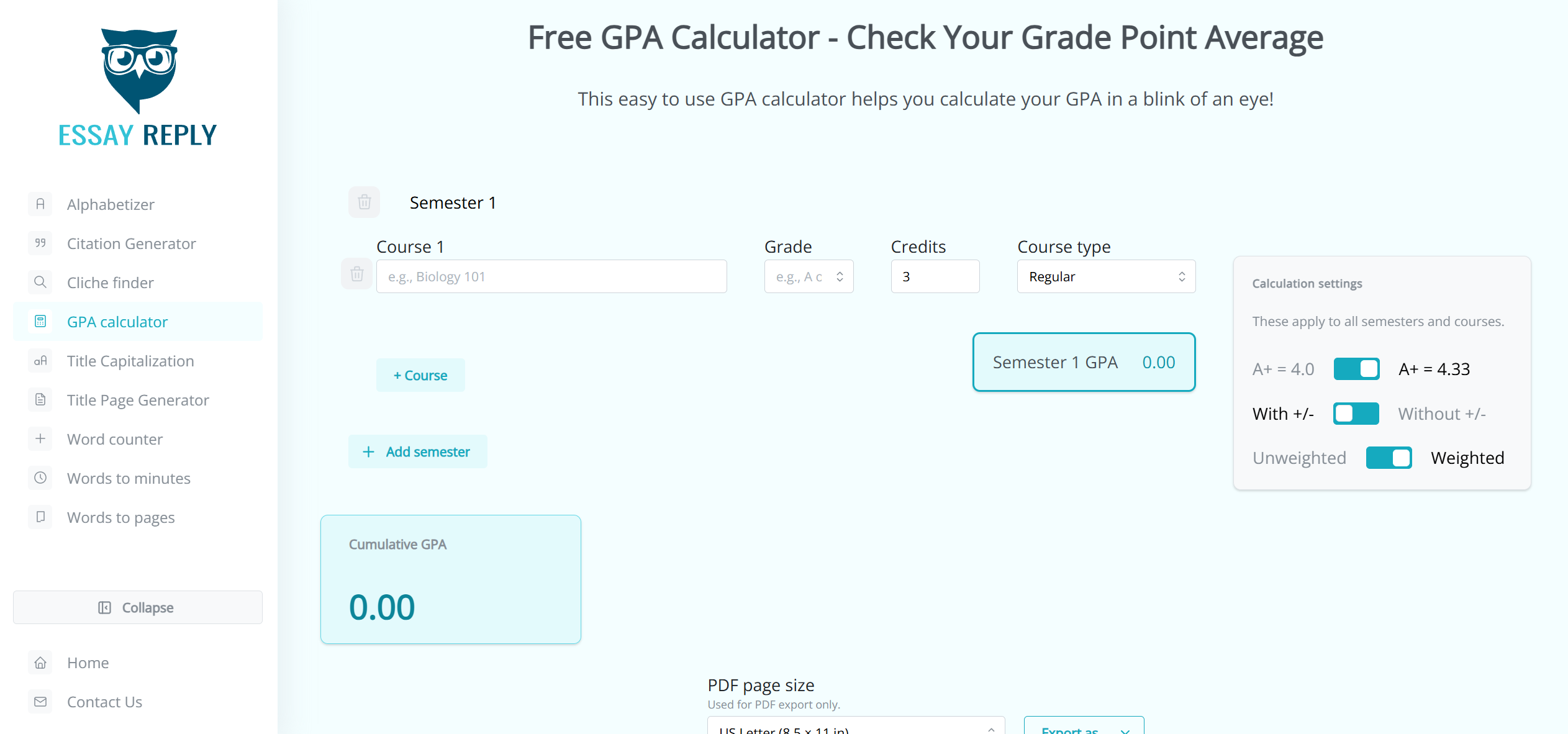
Task: Click the Contact Us envelope icon
Action: pyautogui.click(x=40, y=702)
